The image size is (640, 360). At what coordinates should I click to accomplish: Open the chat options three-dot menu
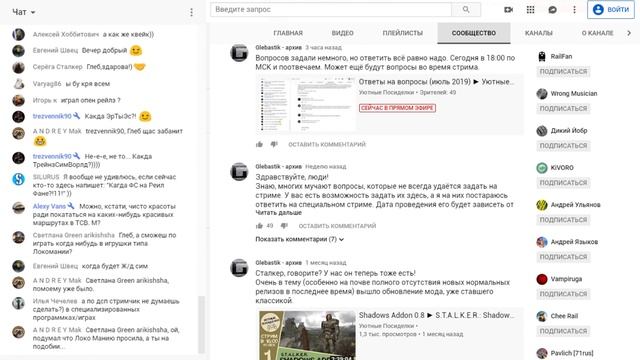click(191, 12)
